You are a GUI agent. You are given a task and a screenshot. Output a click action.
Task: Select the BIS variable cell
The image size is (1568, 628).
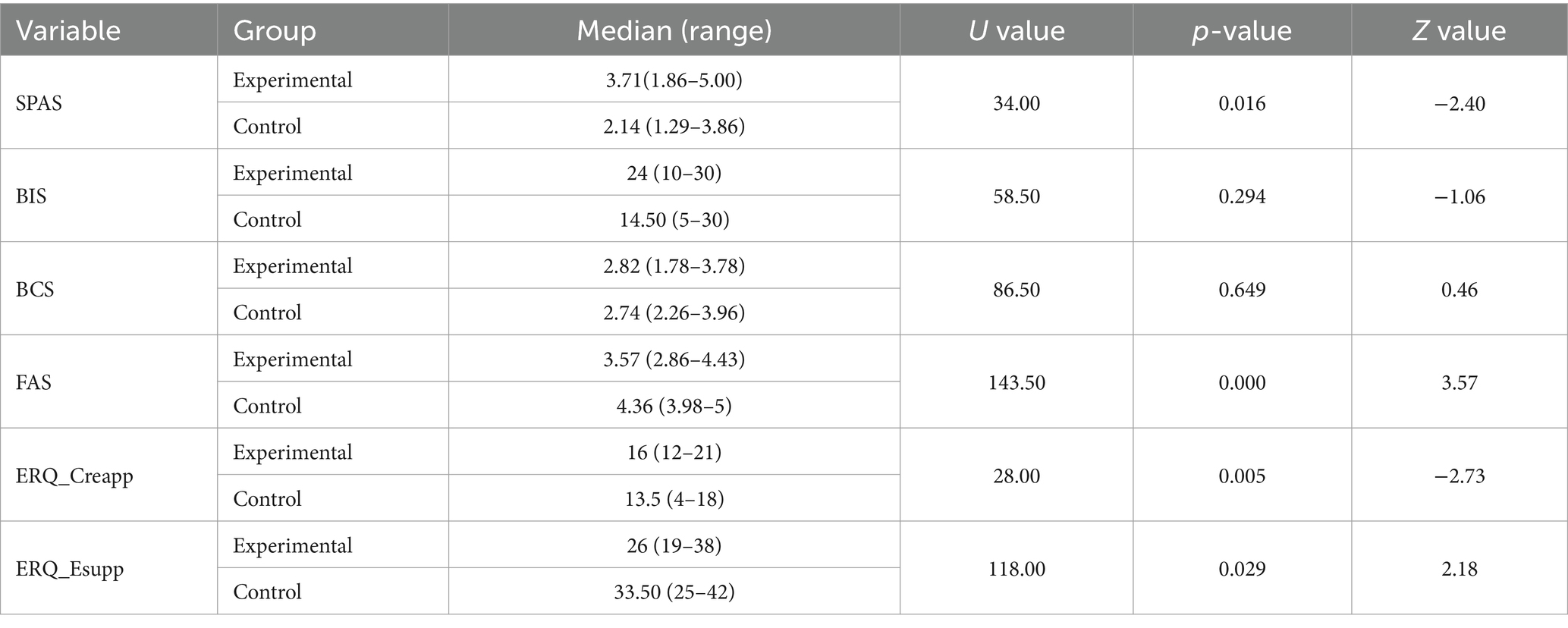tap(31, 196)
